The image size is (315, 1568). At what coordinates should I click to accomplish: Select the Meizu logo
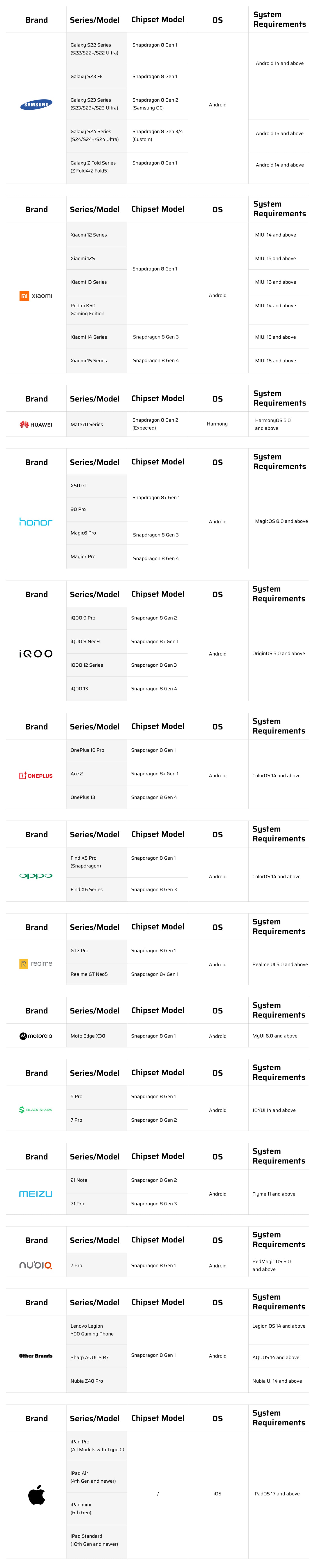(36, 1194)
